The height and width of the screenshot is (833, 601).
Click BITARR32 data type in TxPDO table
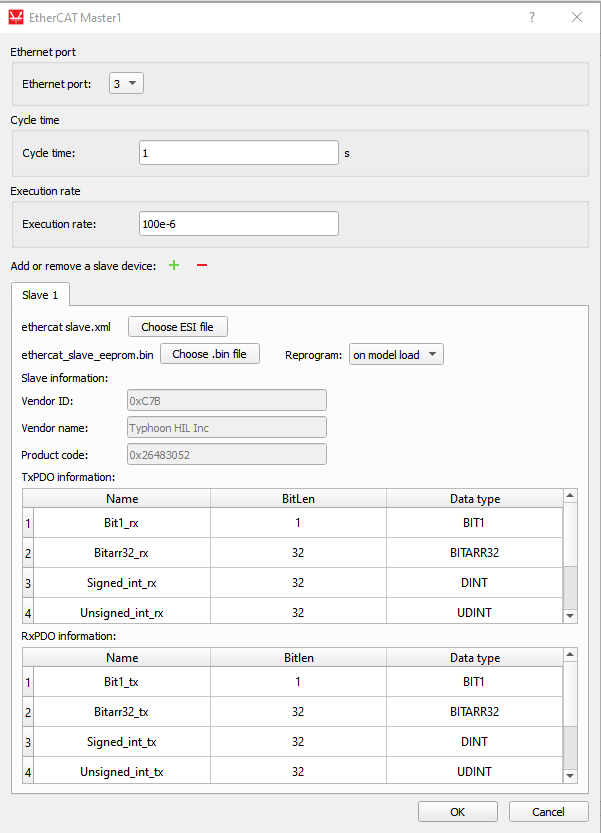(475, 552)
